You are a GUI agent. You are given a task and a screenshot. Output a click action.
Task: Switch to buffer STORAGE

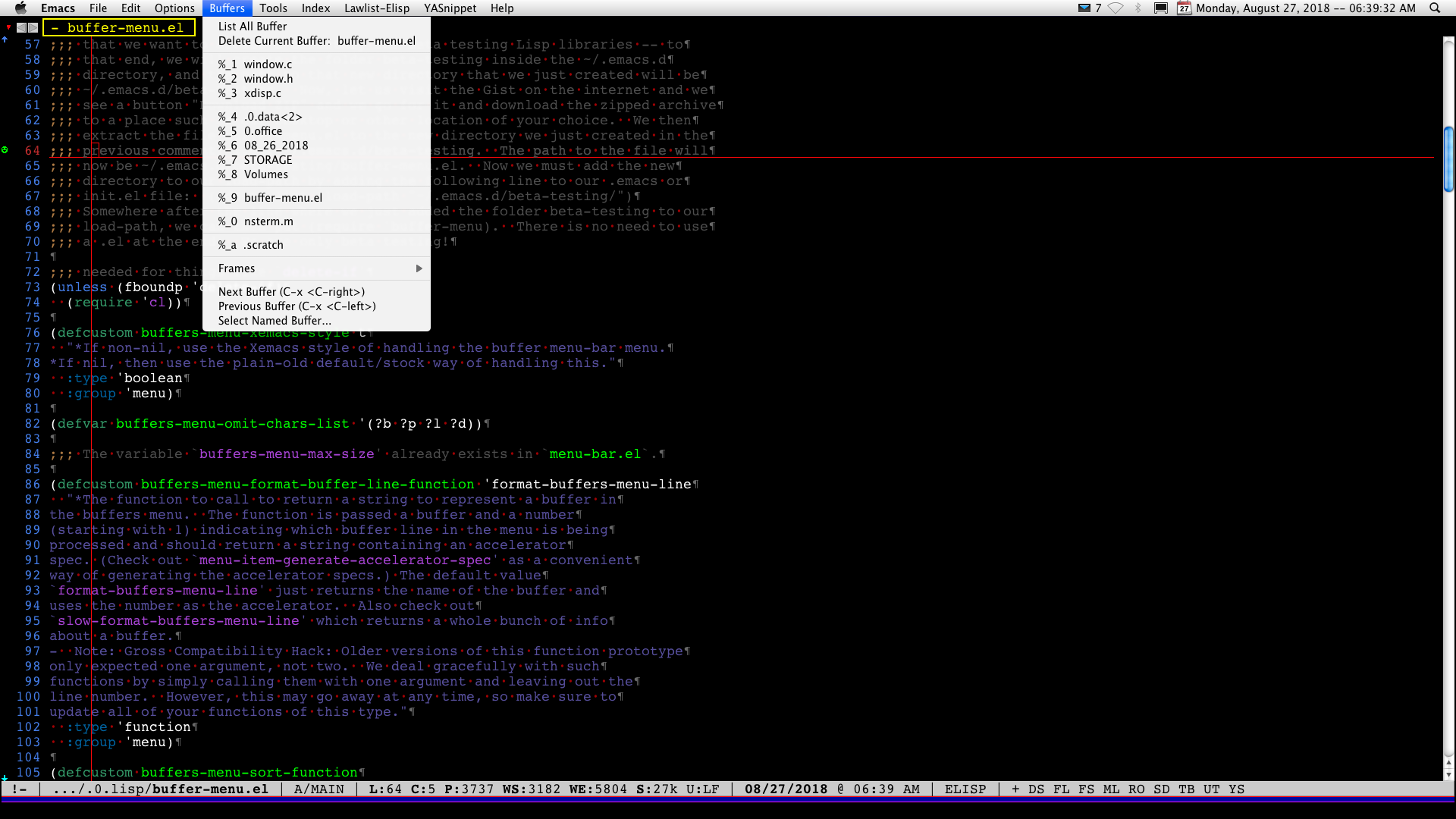[316, 159]
